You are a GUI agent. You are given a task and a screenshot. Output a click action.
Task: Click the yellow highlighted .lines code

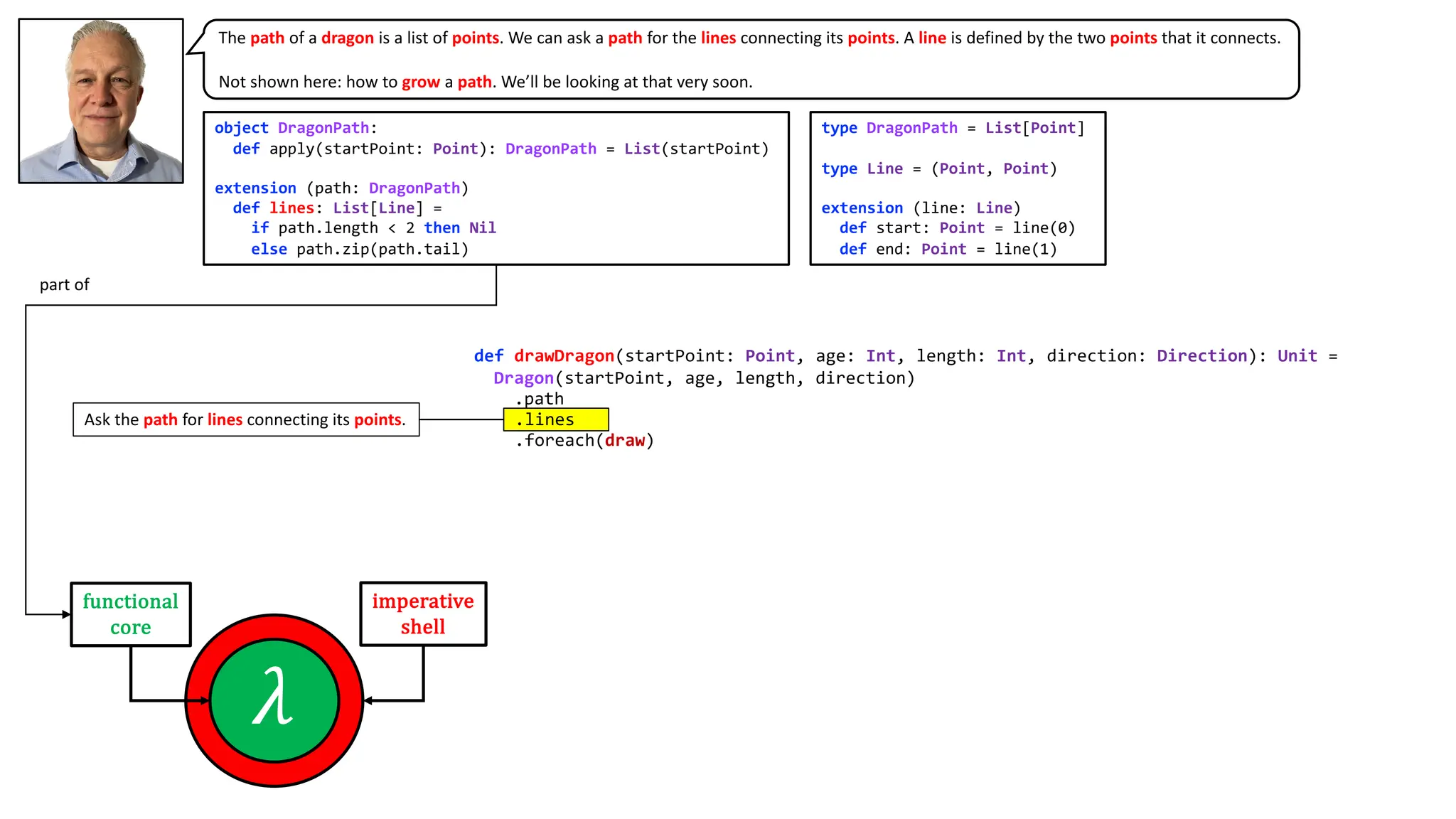click(x=555, y=419)
